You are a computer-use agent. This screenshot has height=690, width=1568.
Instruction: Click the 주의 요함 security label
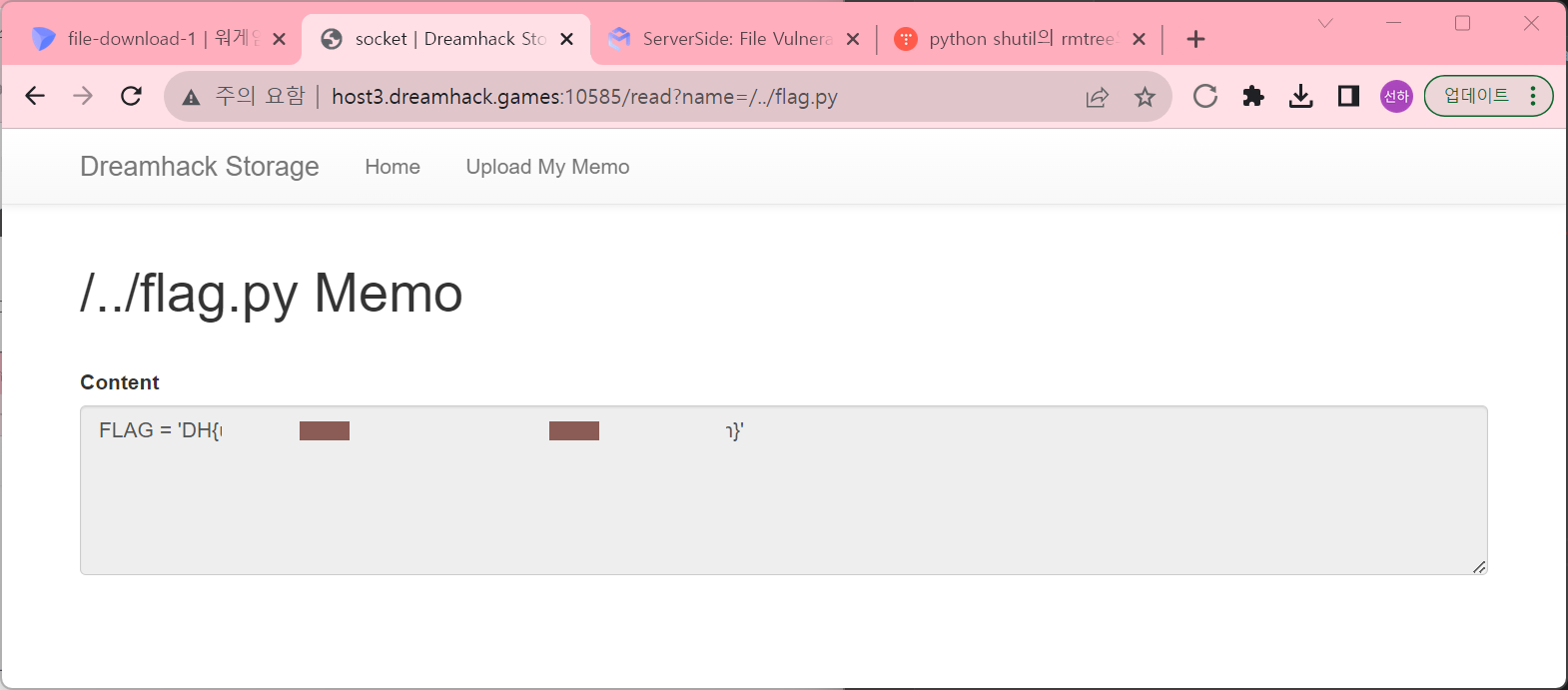click(260, 96)
